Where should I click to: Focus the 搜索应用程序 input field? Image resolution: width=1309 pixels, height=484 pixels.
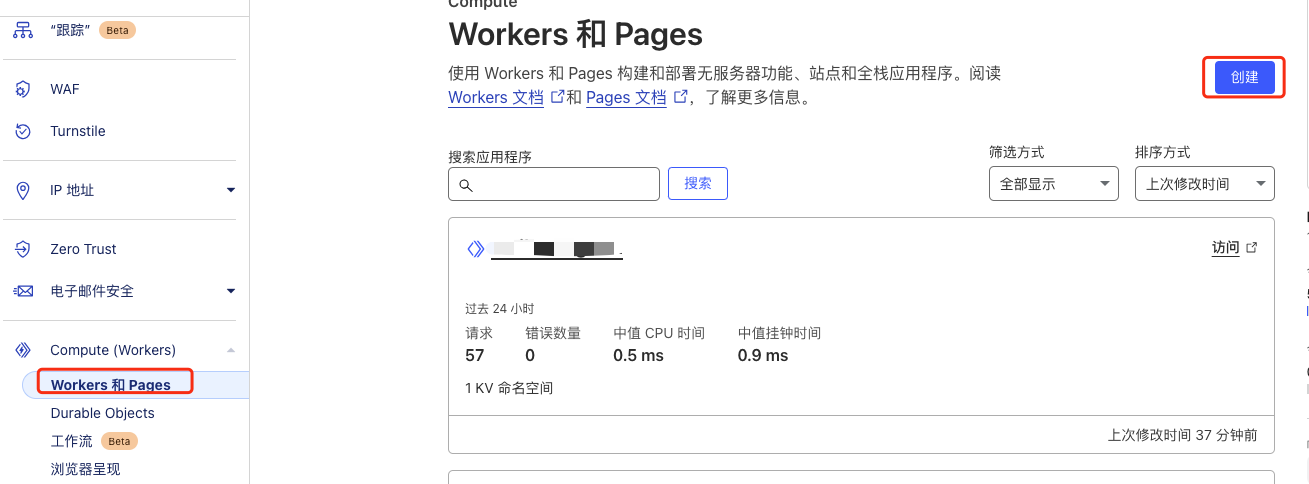554,184
